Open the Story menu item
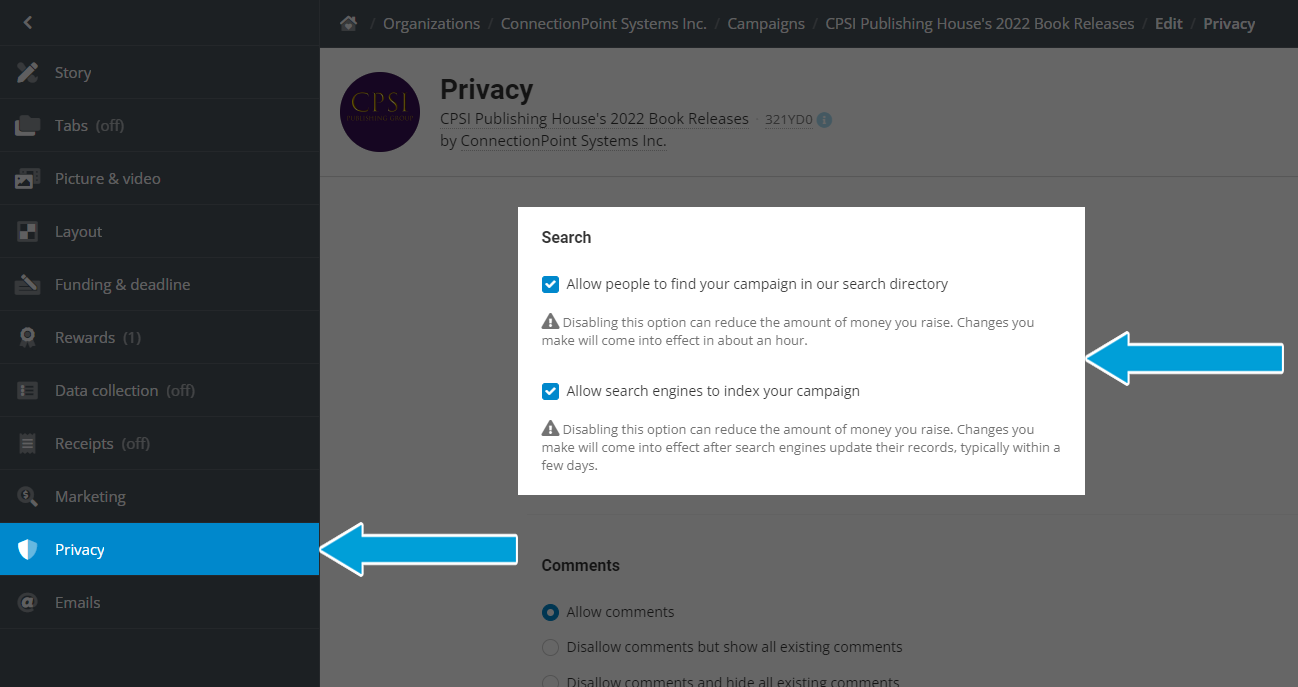The width and height of the screenshot is (1298, 687). [x=160, y=72]
